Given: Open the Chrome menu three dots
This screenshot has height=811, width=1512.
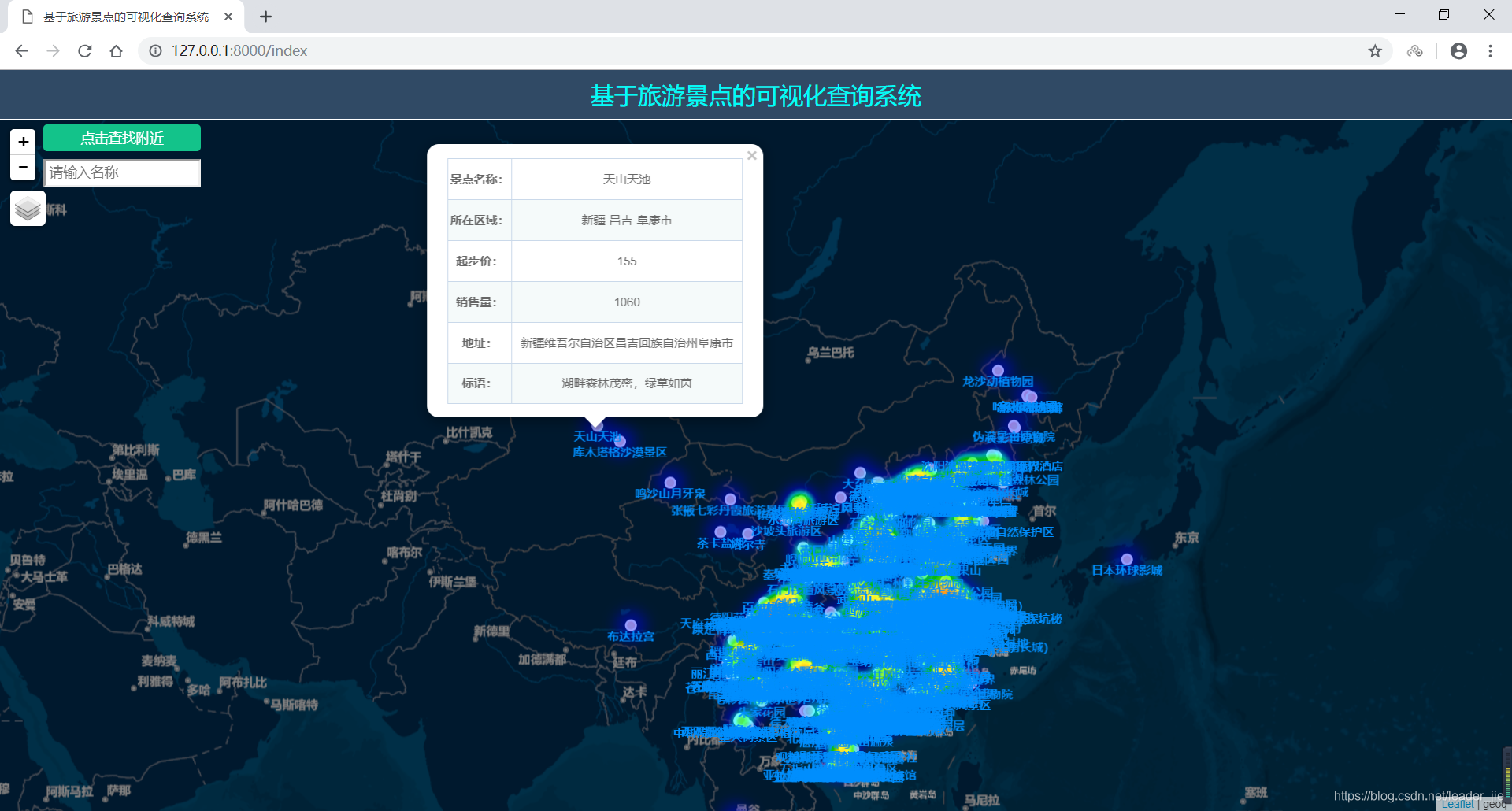Looking at the screenshot, I should 1490,51.
